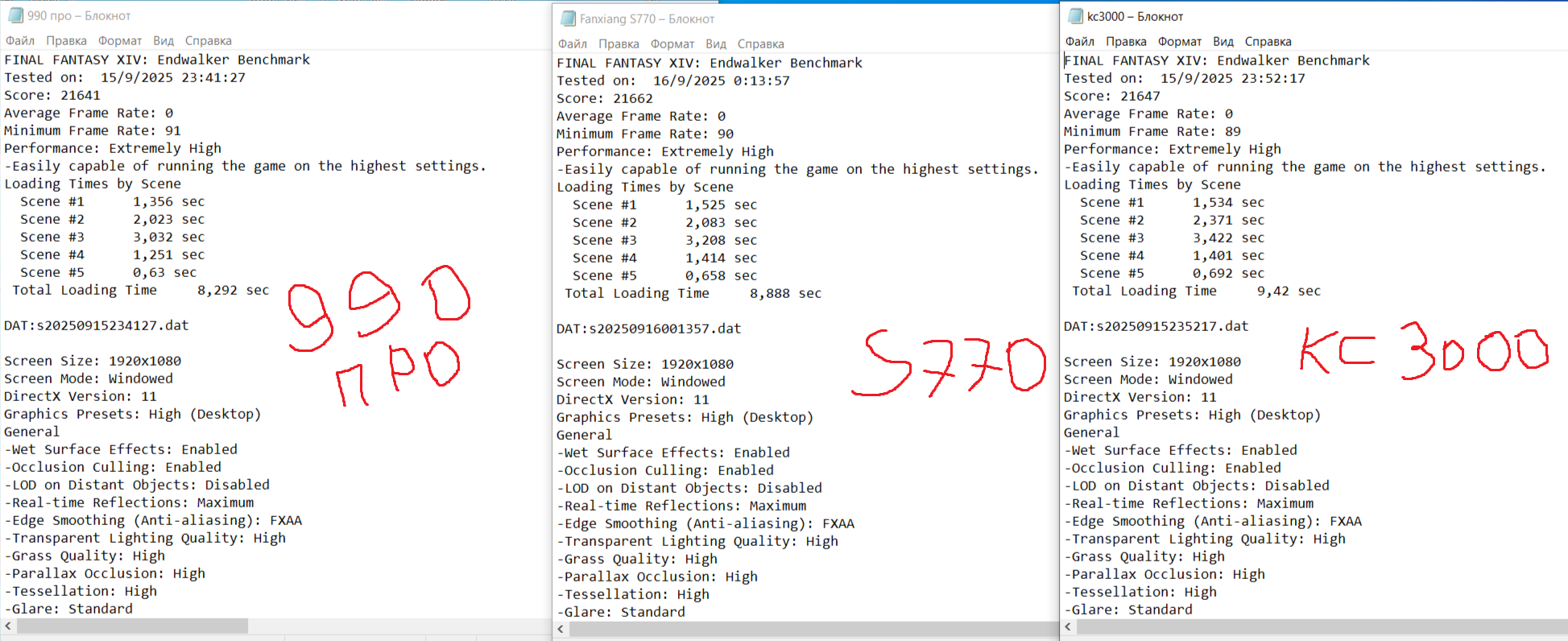Click the notepad icon of the Fanxiang S770 window

568,19
